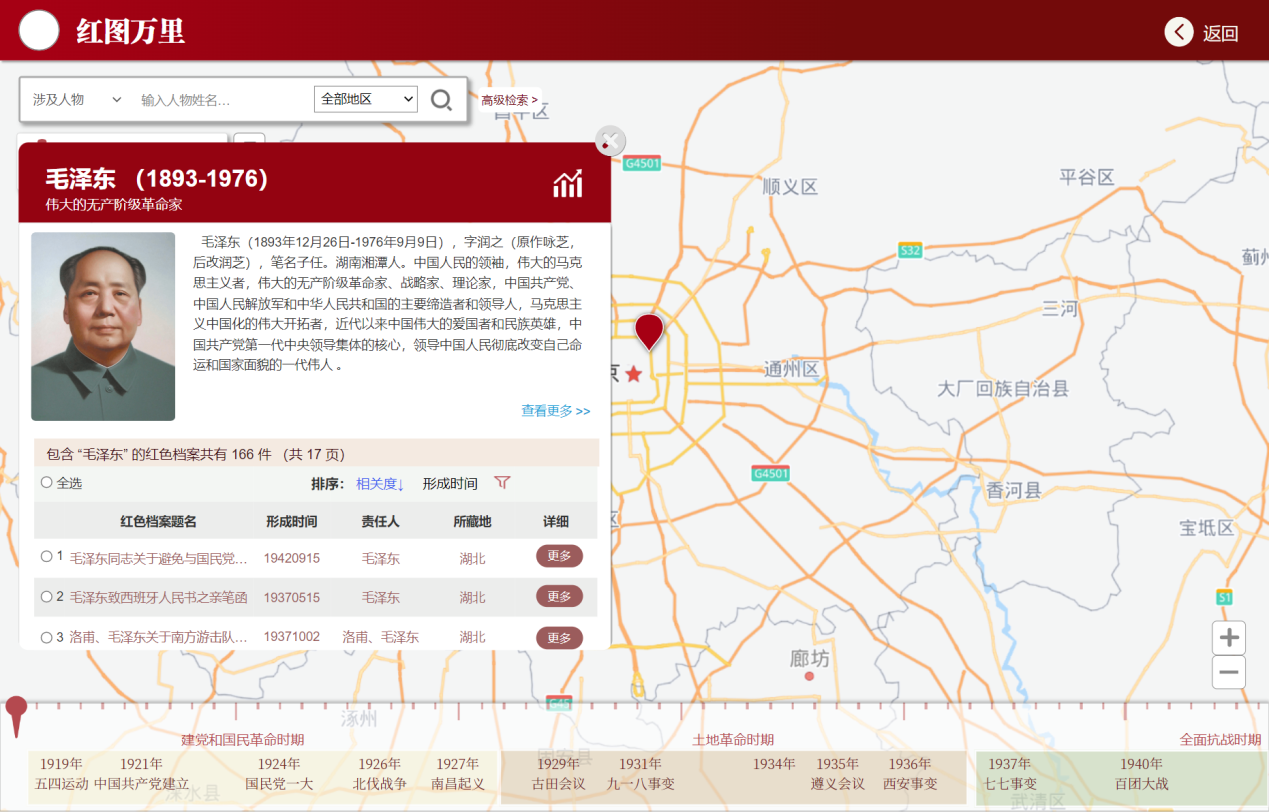The height and width of the screenshot is (812, 1269).
Task: Click the 返回 back arrow icon
Action: click(1179, 32)
